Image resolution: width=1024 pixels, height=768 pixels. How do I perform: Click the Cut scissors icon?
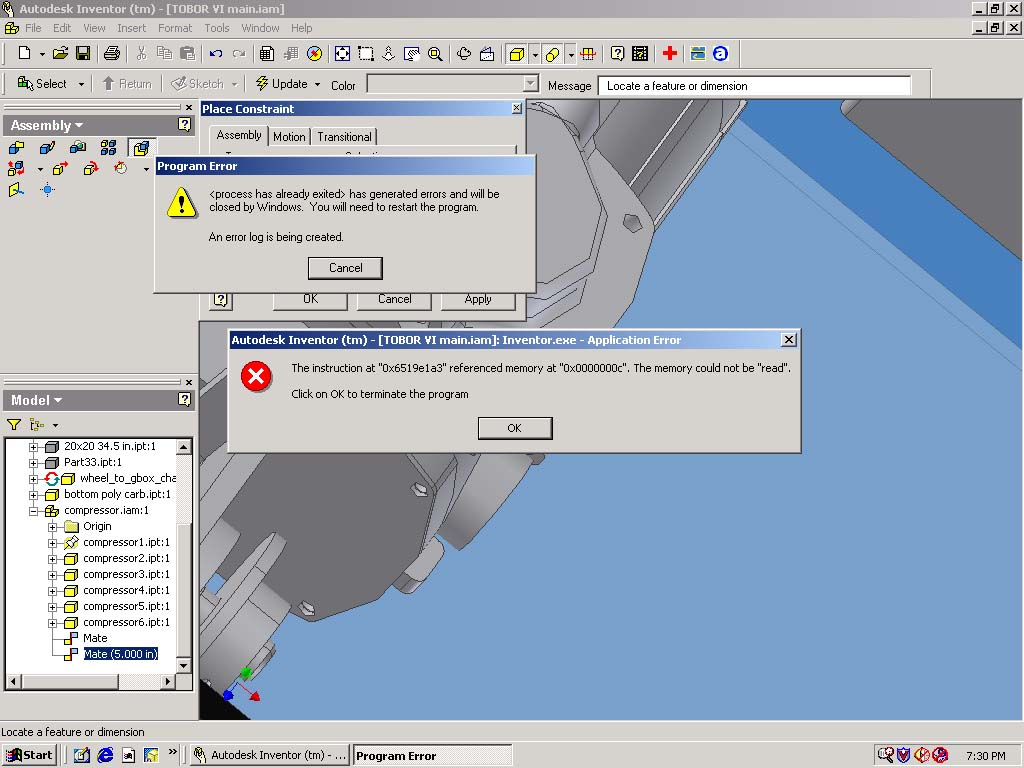click(x=141, y=54)
